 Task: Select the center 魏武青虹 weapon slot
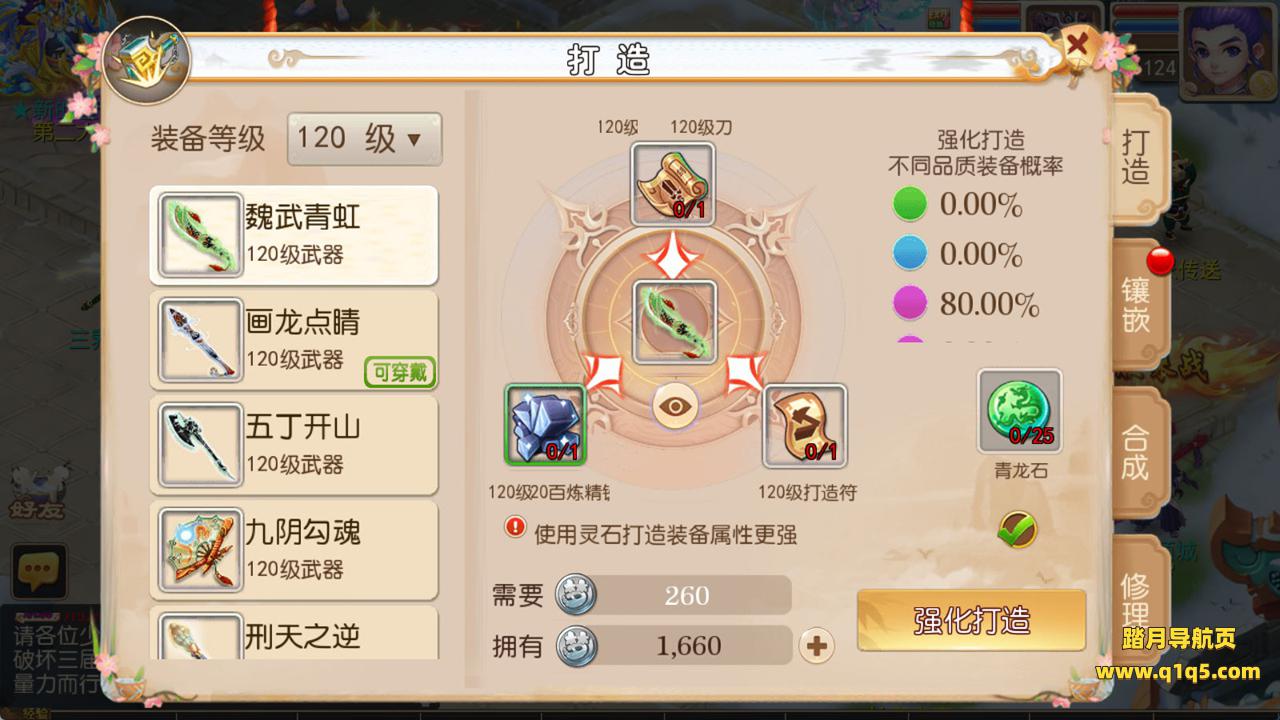(675, 322)
